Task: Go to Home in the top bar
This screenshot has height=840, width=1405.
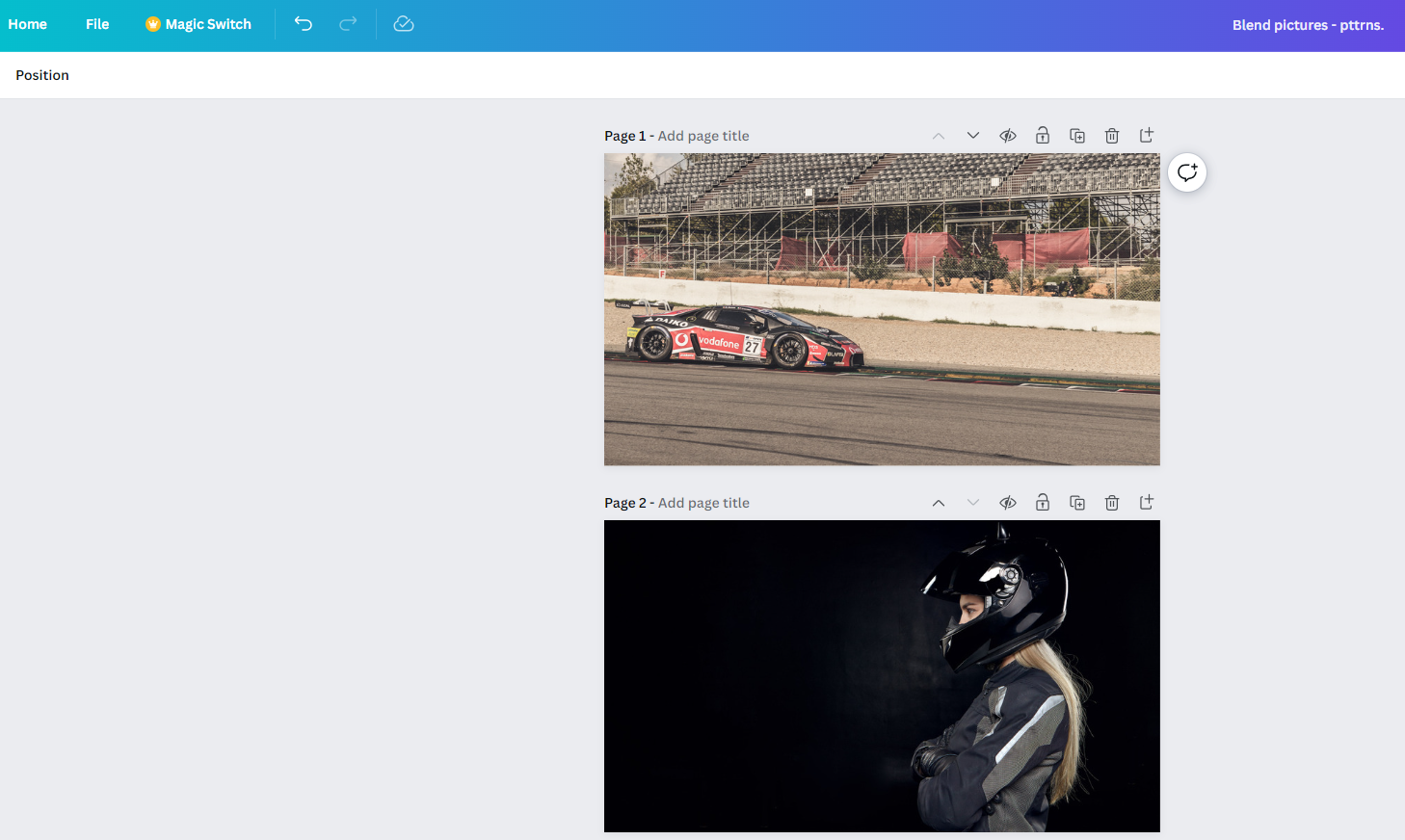Action: click(x=27, y=24)
